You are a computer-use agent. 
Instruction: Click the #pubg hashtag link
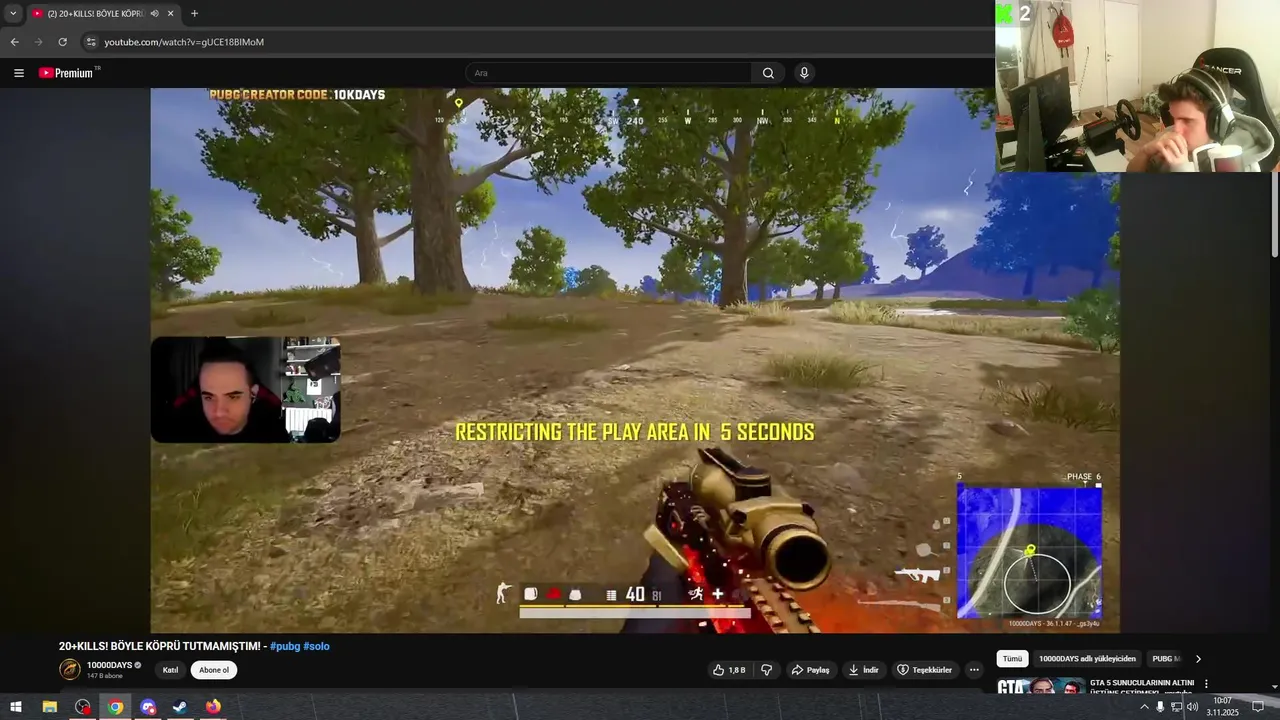click(x=284, y=646)
